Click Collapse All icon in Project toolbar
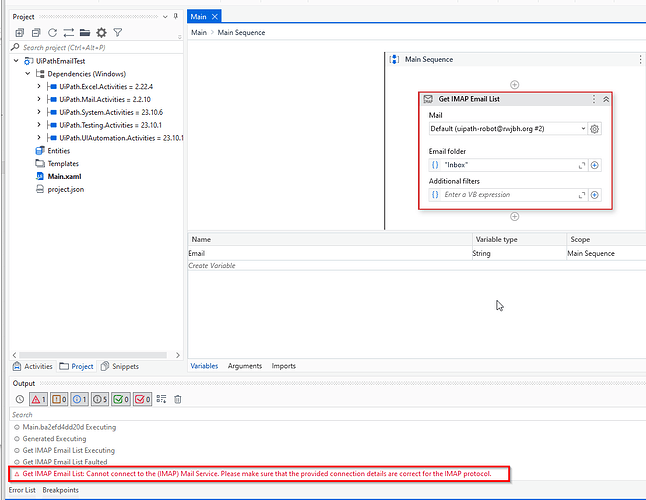 click(36, 33)
